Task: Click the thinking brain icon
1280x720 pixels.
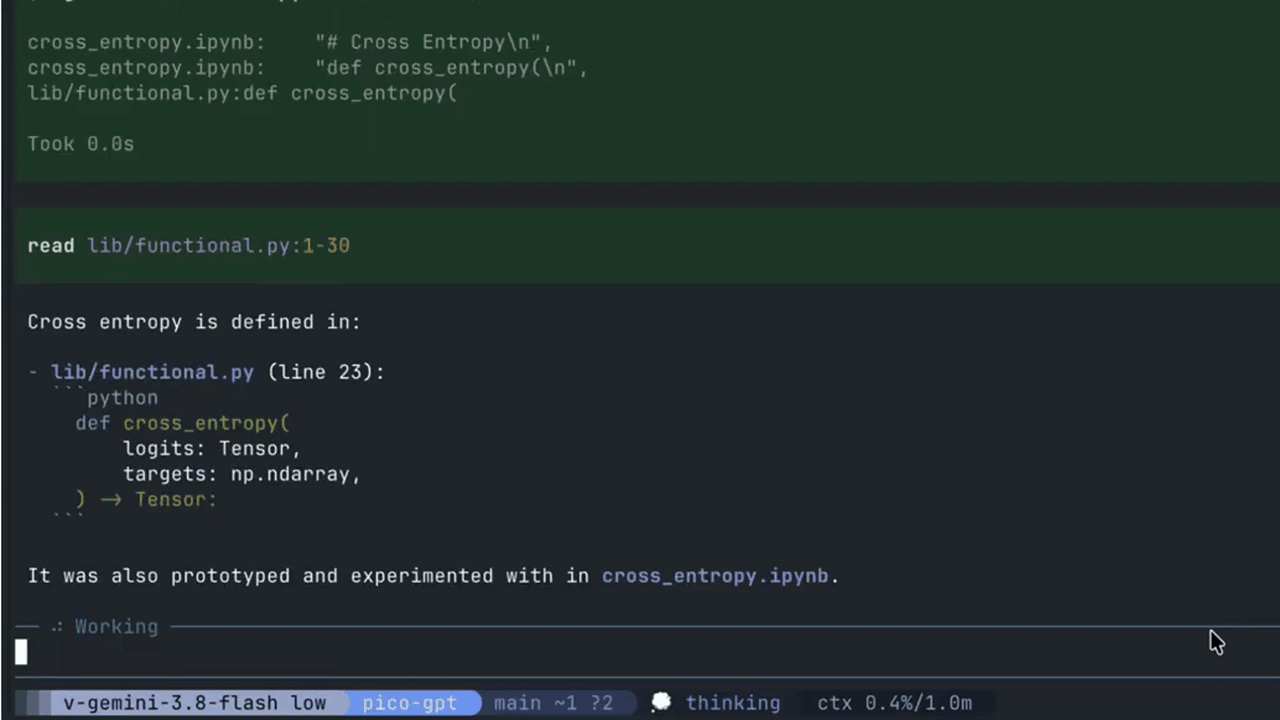Action: pos(661,703)
